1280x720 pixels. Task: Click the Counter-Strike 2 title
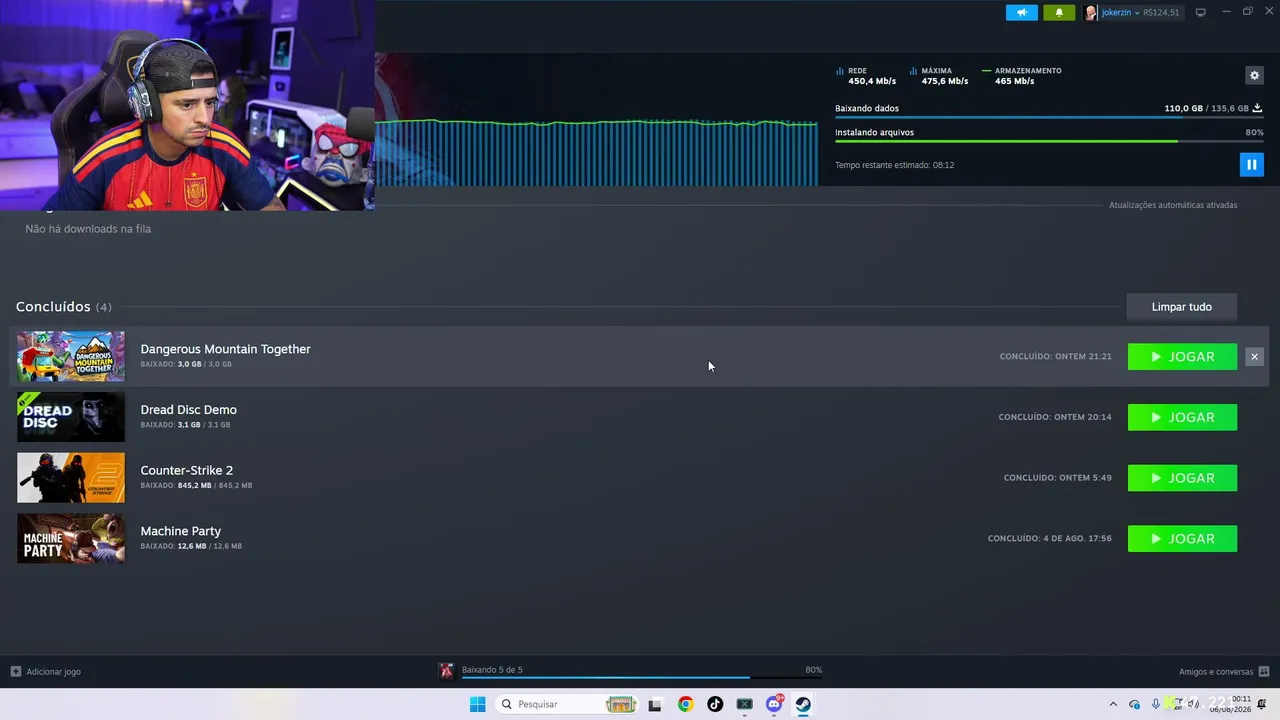pos(186,470)
